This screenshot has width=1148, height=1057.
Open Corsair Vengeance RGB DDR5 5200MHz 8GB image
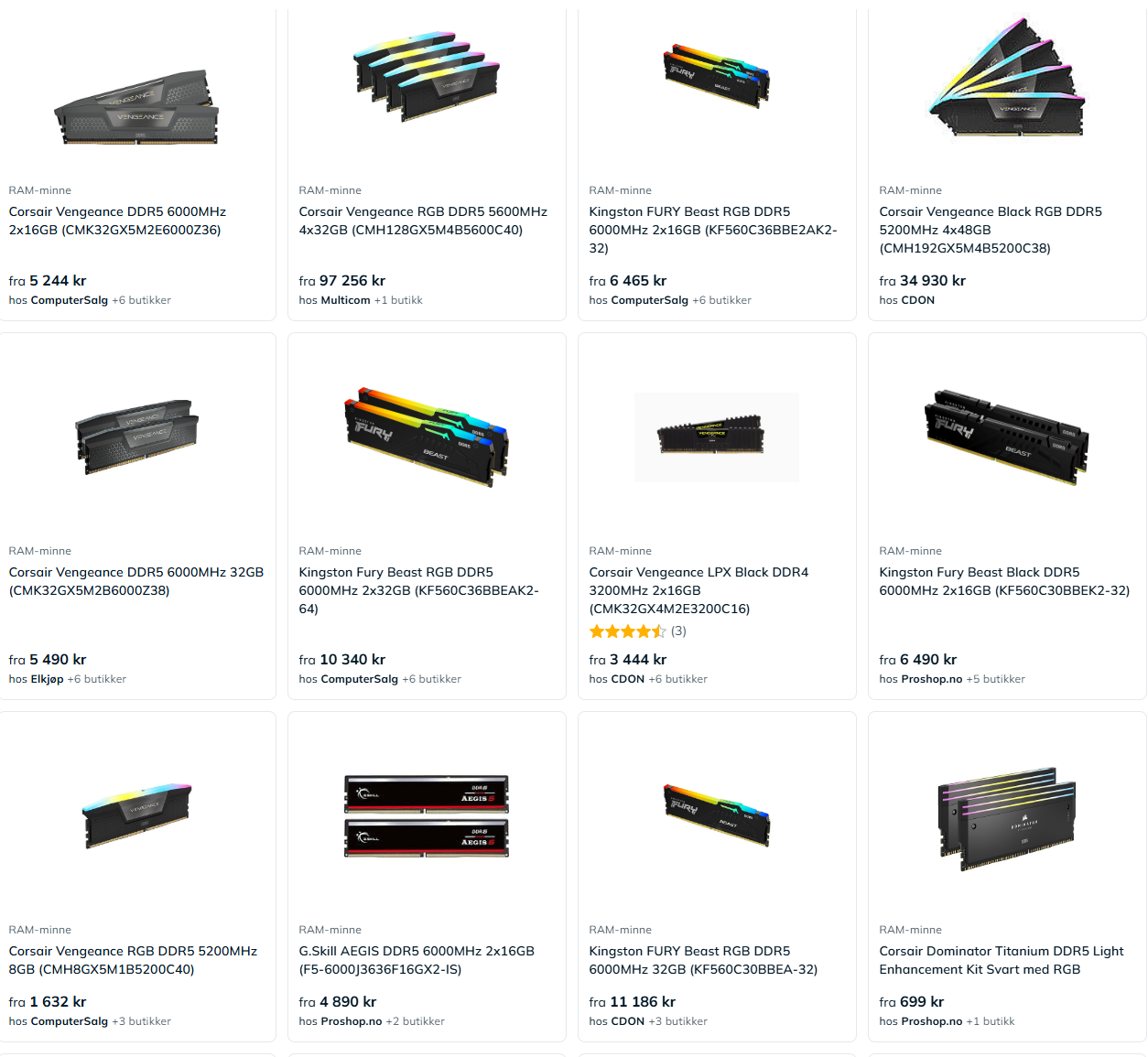coord(137,815)
